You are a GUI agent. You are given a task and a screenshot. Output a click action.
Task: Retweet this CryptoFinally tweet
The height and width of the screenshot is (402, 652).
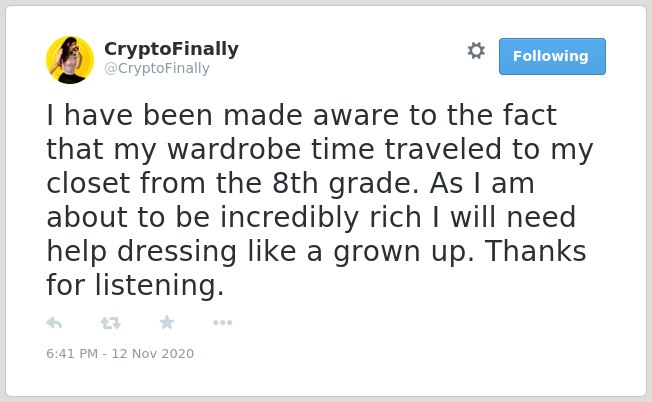(x=111, y=323)
